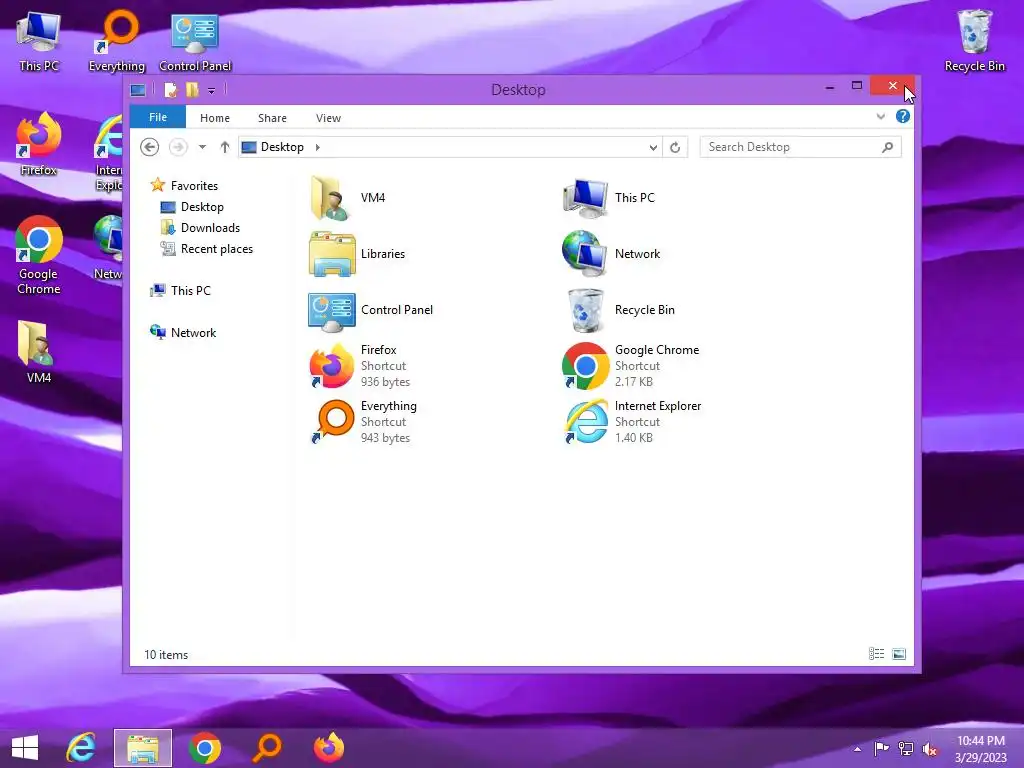Image resolution: width=1024 pixels, height=768 pixels.
Task: Launch Firefox from the taskbar
Action: click(x=329, y=748)
